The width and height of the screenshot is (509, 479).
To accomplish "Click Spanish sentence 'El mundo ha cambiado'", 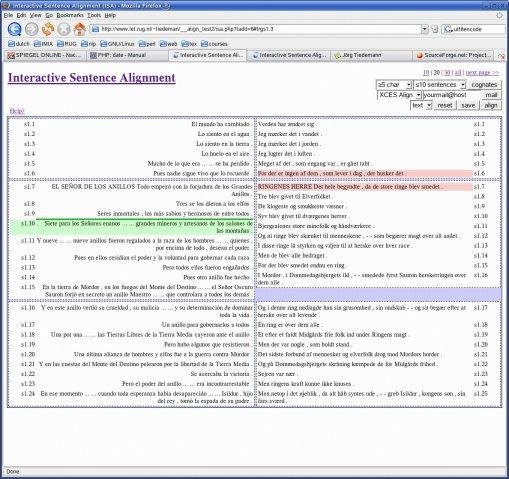I will click(221, 124).
